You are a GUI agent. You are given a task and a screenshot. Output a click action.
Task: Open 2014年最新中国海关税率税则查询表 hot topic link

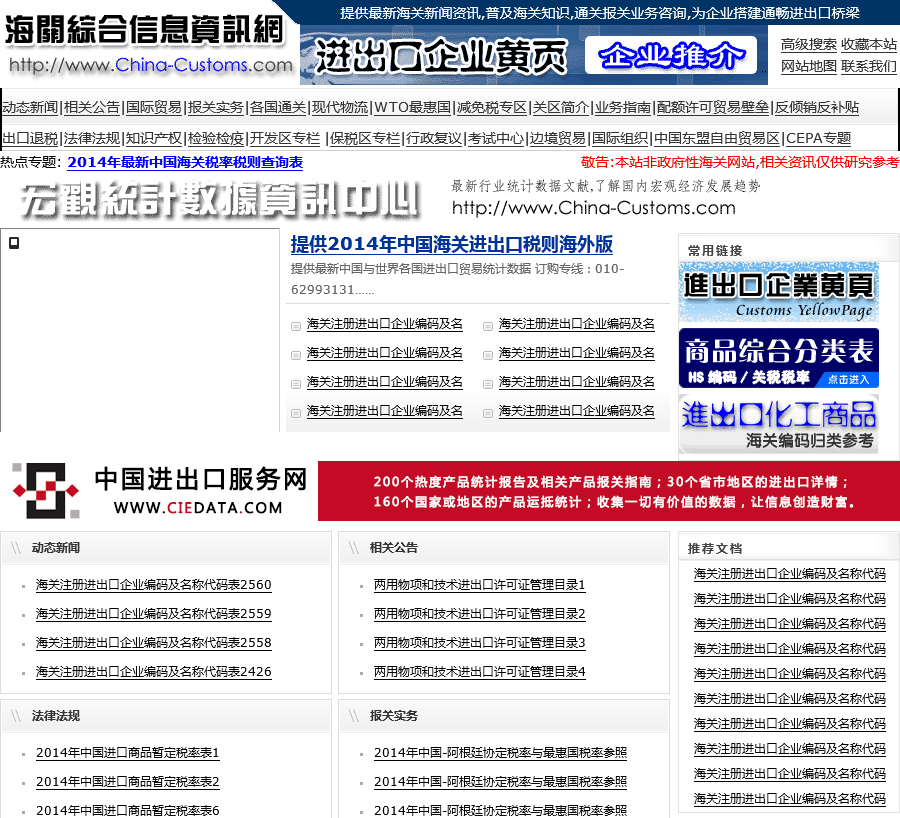pos(185,162)
